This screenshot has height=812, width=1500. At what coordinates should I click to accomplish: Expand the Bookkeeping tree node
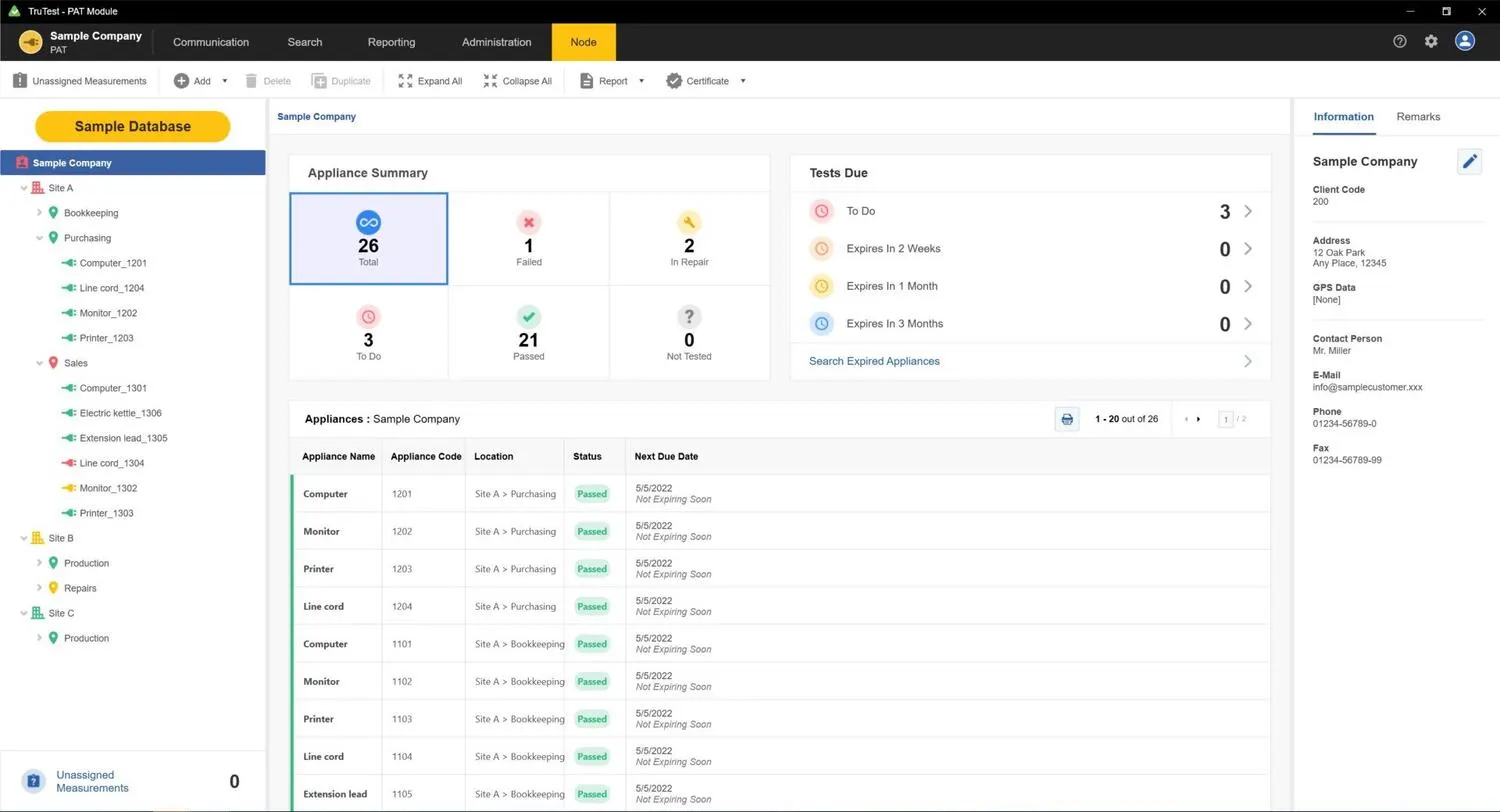pos(40,213)
